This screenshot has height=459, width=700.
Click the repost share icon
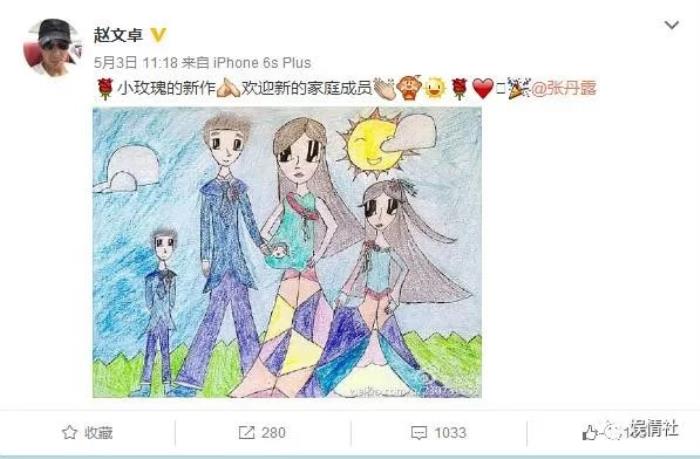[x=246, y=432]
